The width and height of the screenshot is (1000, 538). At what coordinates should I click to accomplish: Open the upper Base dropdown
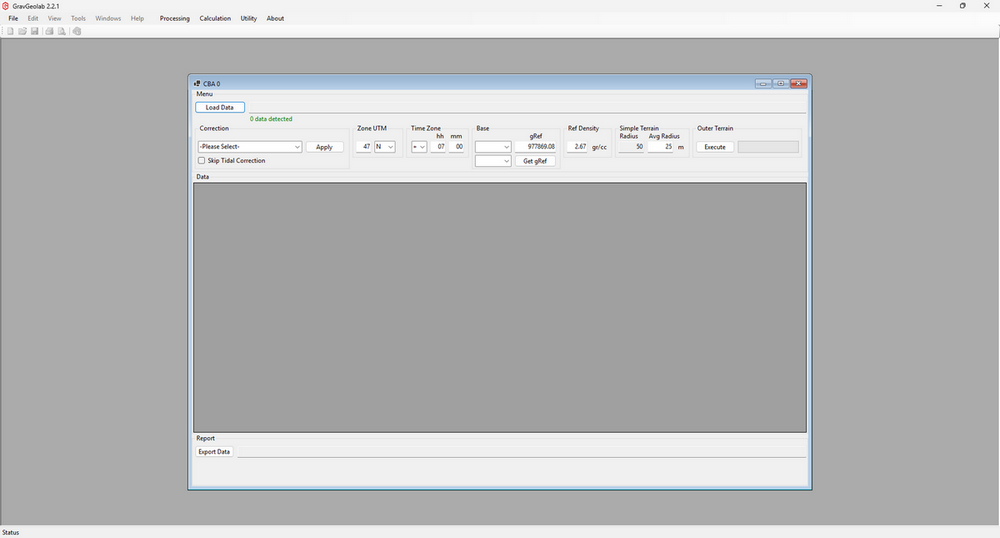click(x=493, y=147)
